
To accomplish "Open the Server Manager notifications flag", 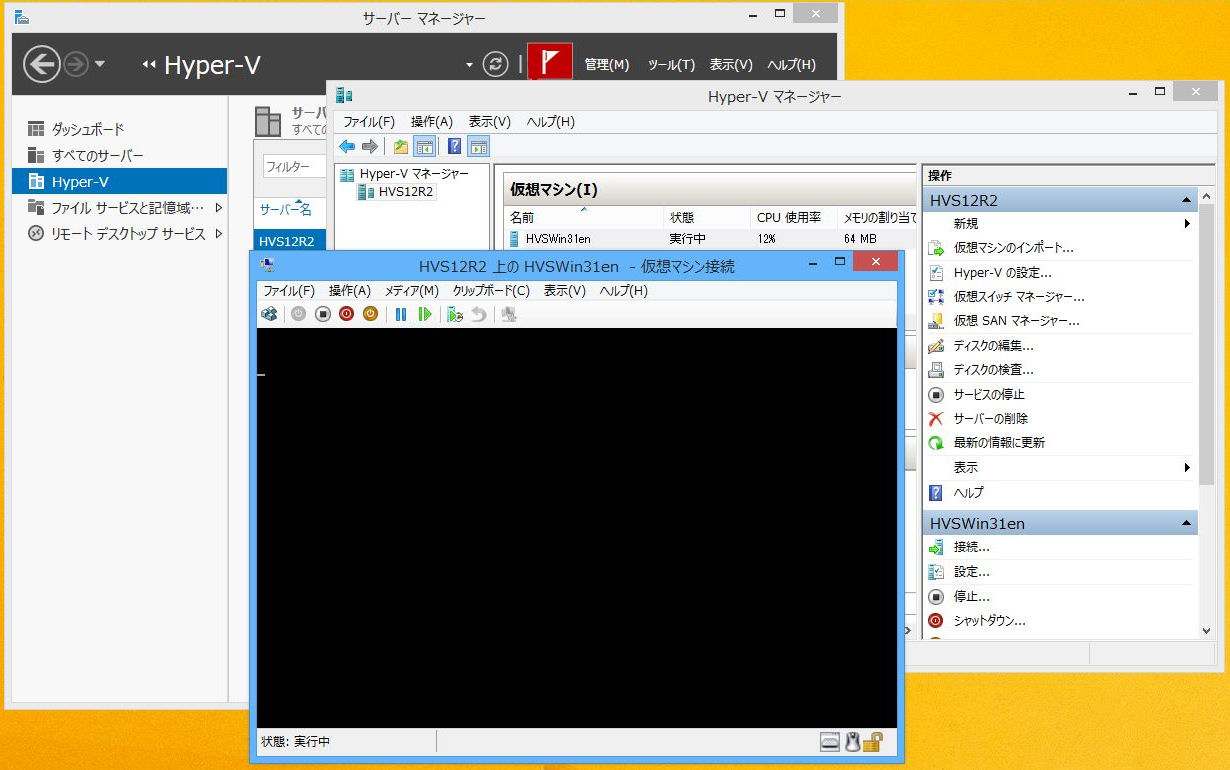I will 550,61.
